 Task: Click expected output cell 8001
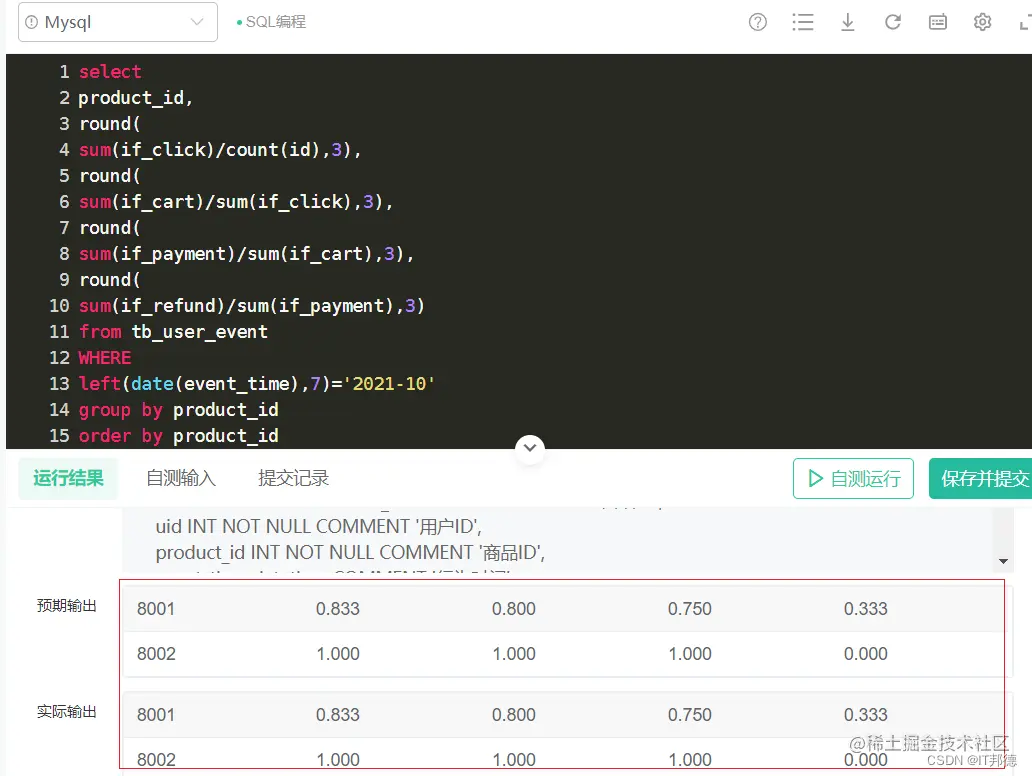156,609
